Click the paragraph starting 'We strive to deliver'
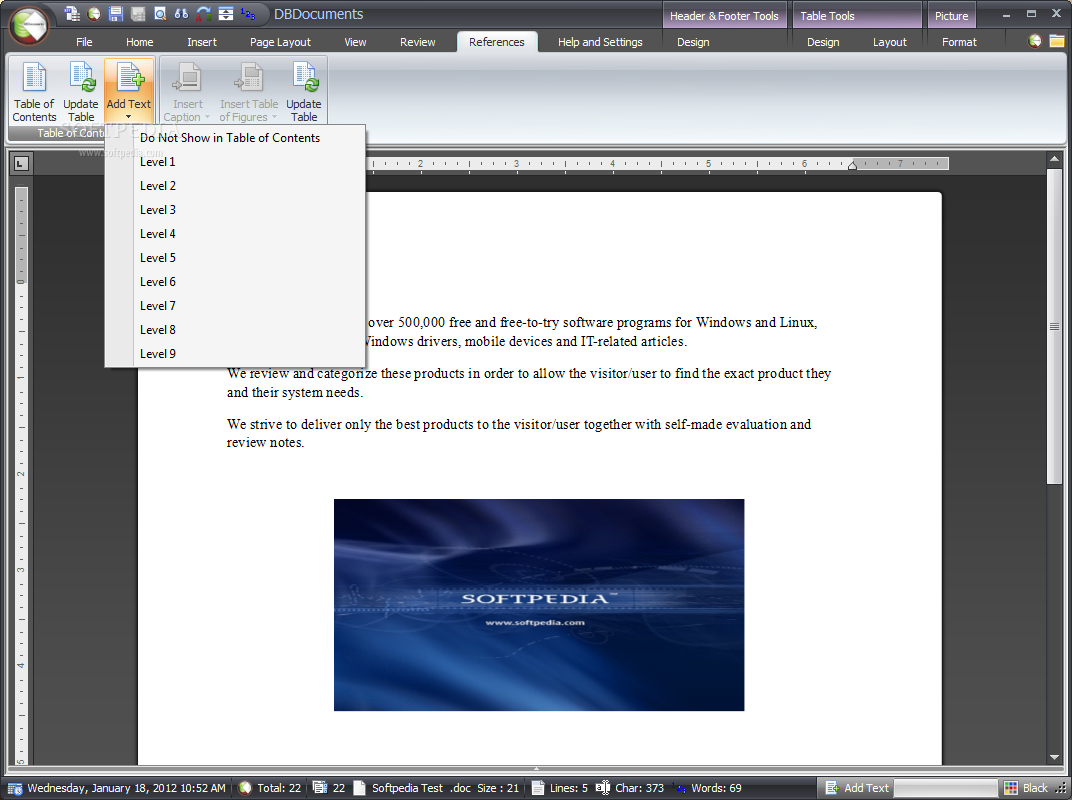The image size is (1072, 800). 519,434
